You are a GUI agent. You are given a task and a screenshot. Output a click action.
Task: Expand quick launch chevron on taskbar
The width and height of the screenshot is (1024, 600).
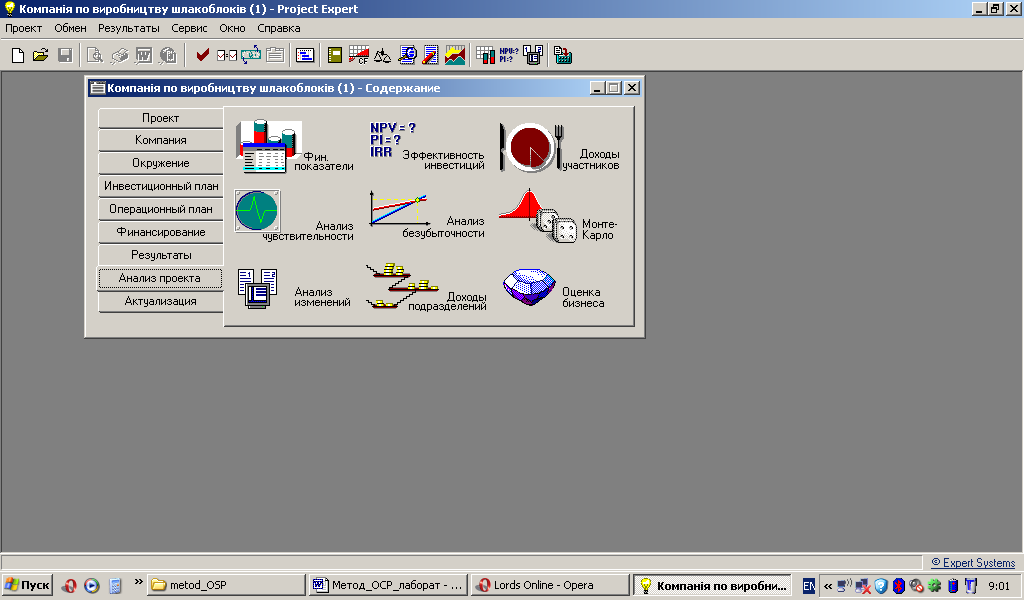coord(138,582)
